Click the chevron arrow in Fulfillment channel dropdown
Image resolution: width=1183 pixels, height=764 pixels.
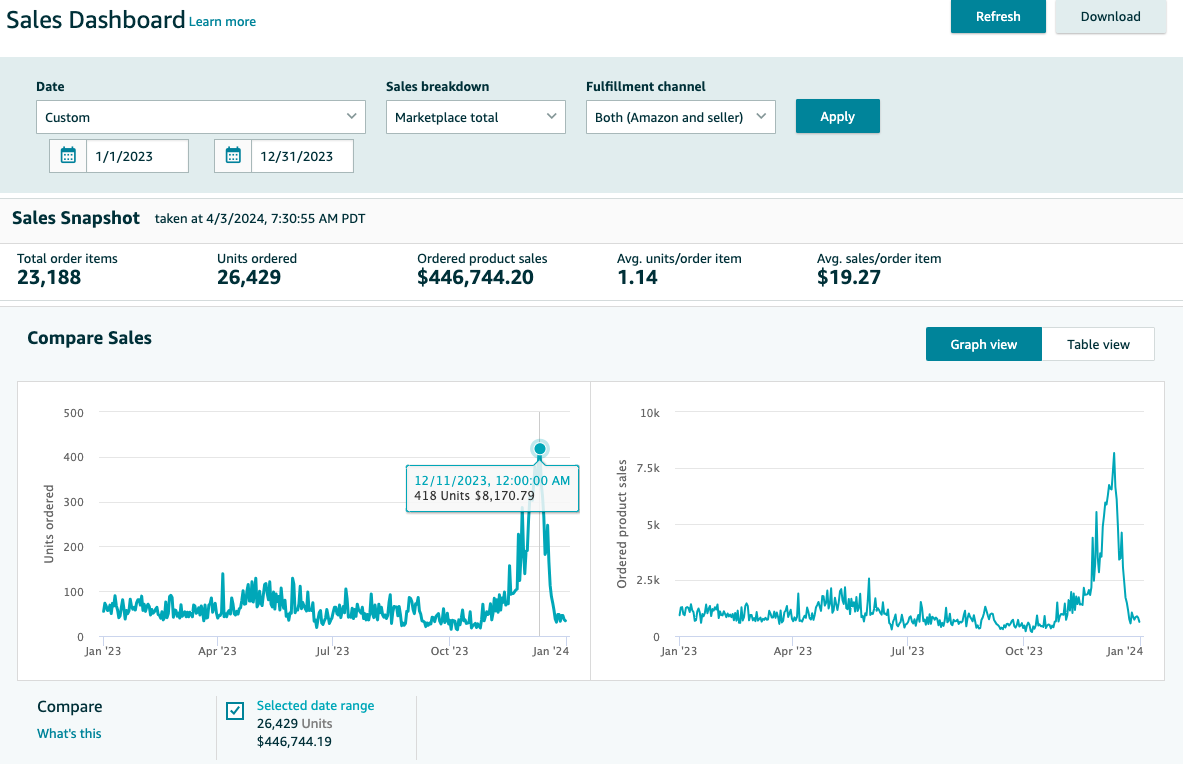[x=761, y=116]
